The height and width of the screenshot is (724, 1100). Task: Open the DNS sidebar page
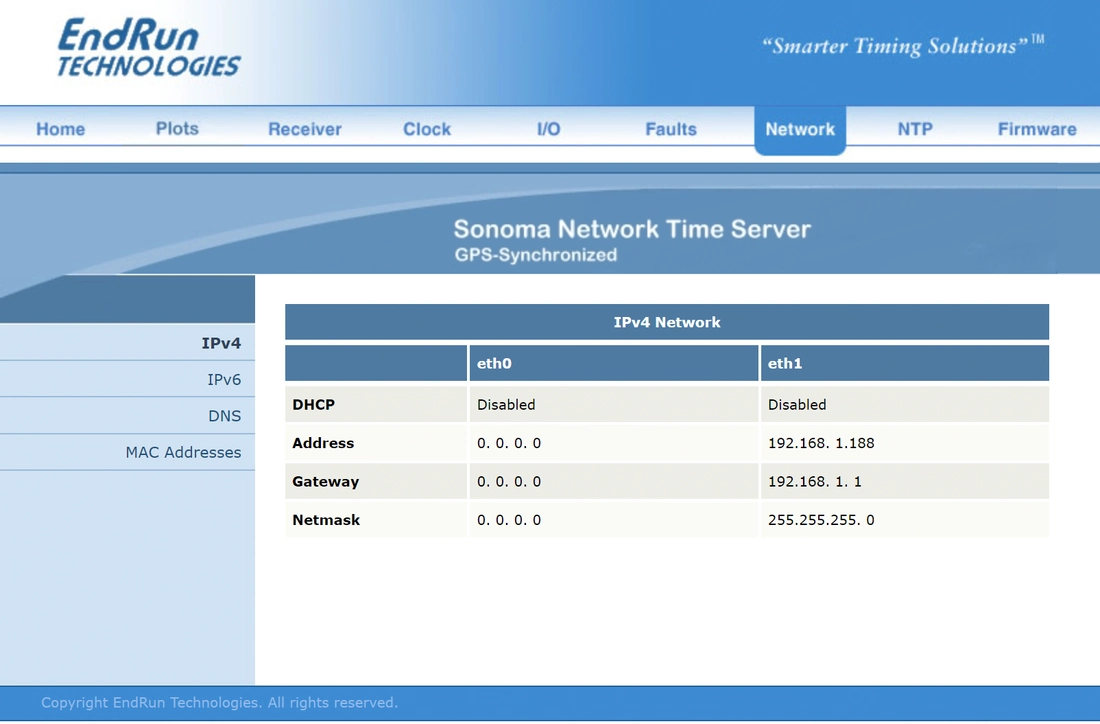[x=127, y=416]
